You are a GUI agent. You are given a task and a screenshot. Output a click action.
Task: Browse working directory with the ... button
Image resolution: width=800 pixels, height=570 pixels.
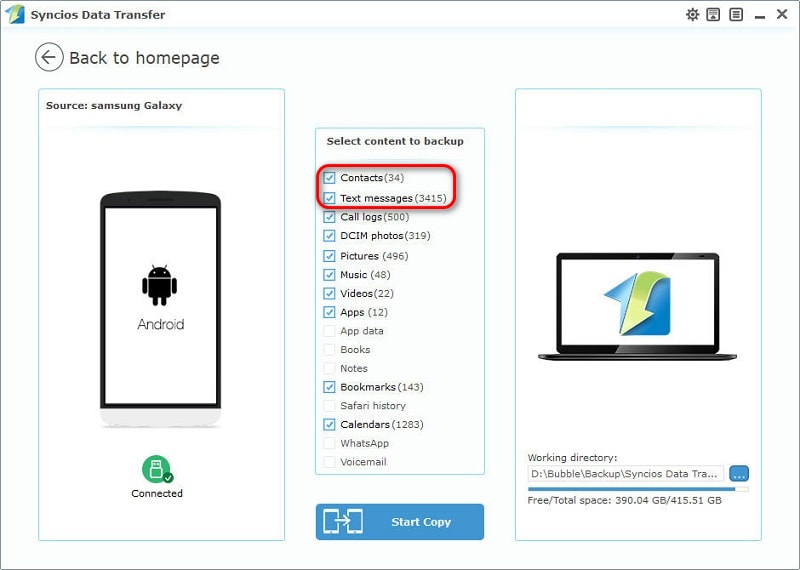739,474
